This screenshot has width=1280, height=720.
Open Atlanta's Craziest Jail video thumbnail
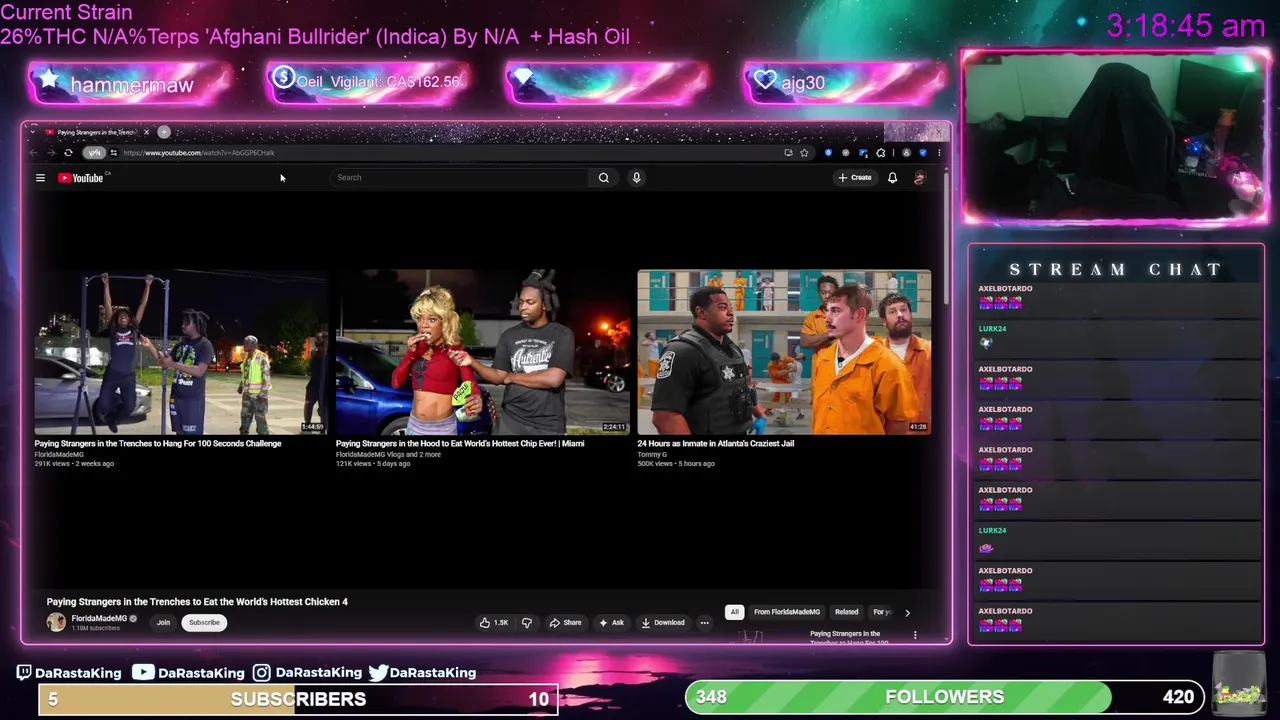pyautogui.click(x=784, y=352)
